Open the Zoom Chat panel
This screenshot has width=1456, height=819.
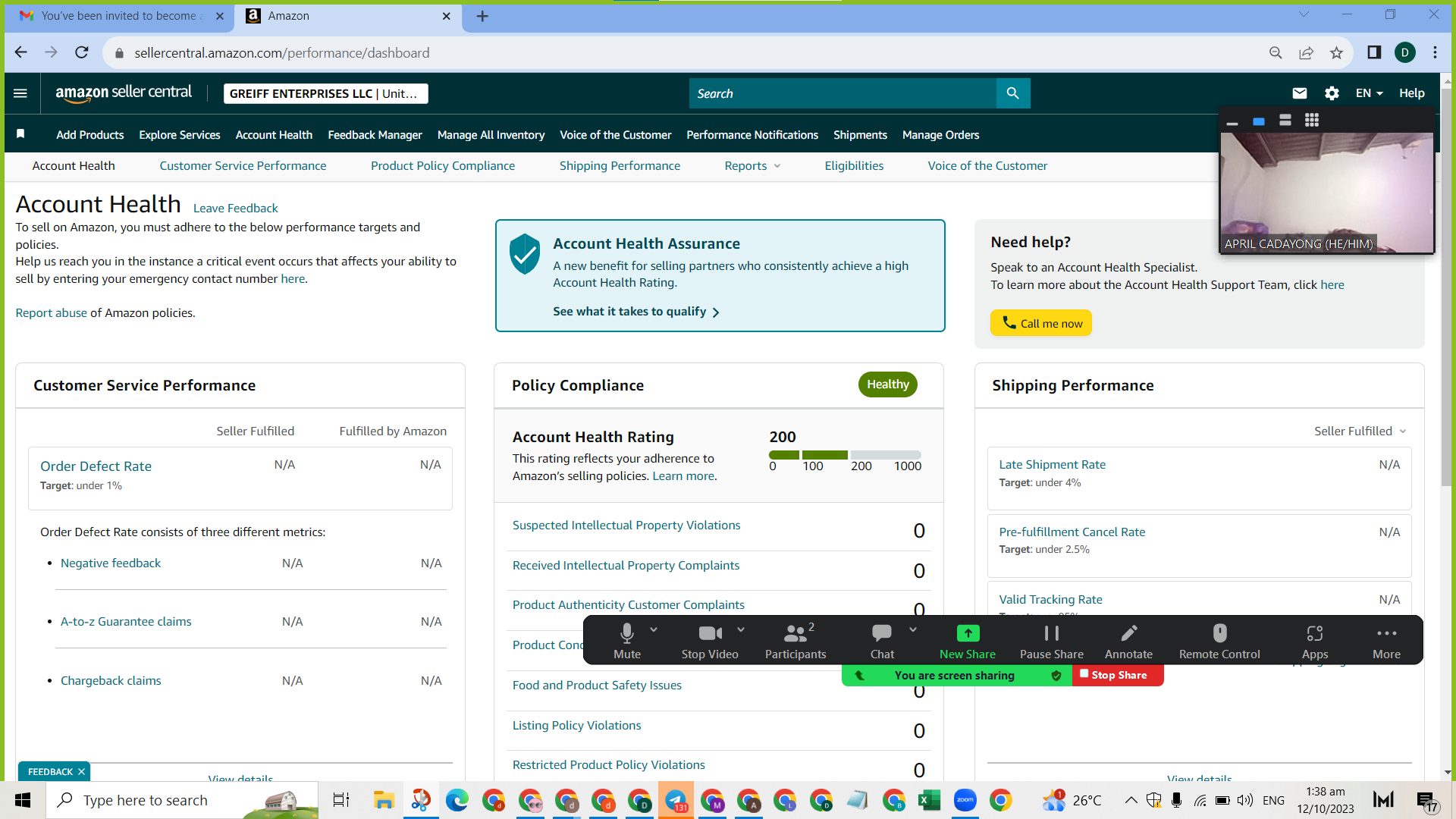[882, 641]
